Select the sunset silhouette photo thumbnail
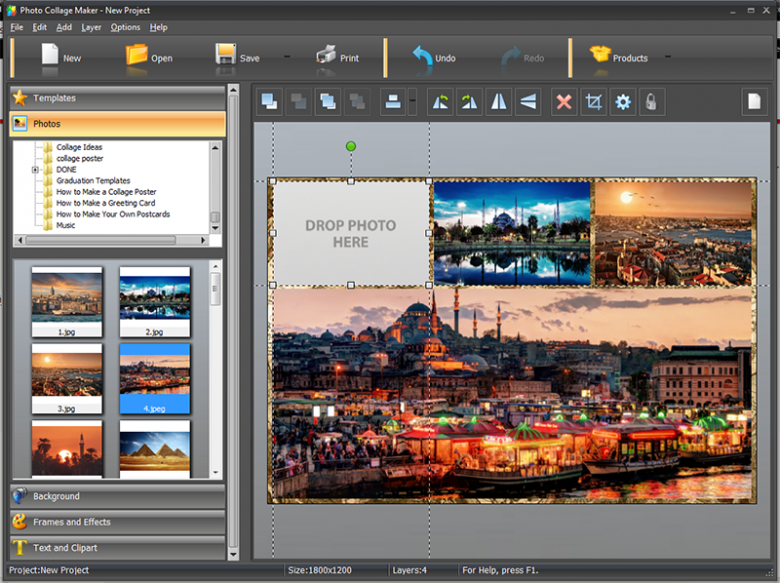The image size is (780, 583). (67, 449)
